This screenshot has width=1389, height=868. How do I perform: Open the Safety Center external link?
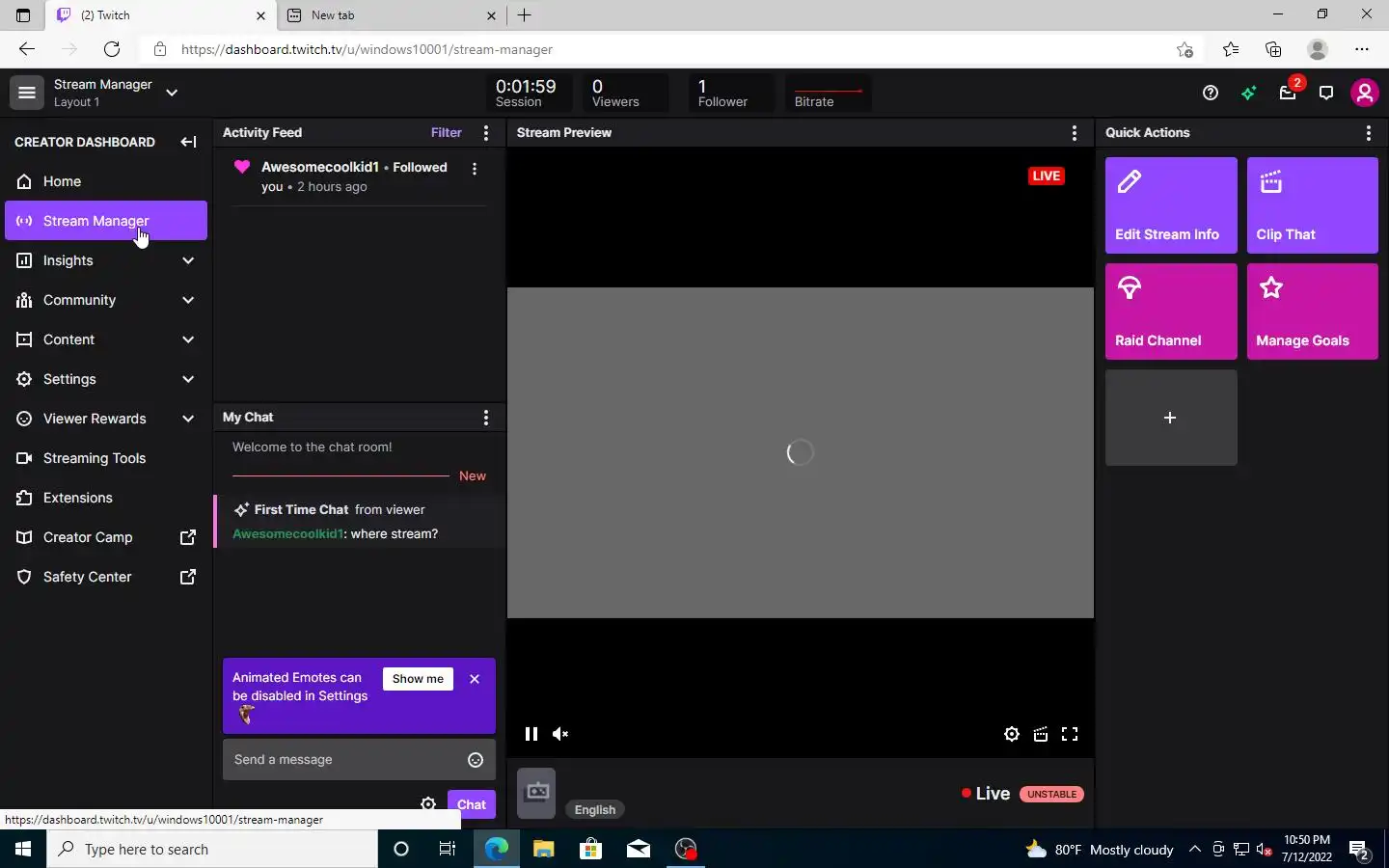click(x=106, y=577)
